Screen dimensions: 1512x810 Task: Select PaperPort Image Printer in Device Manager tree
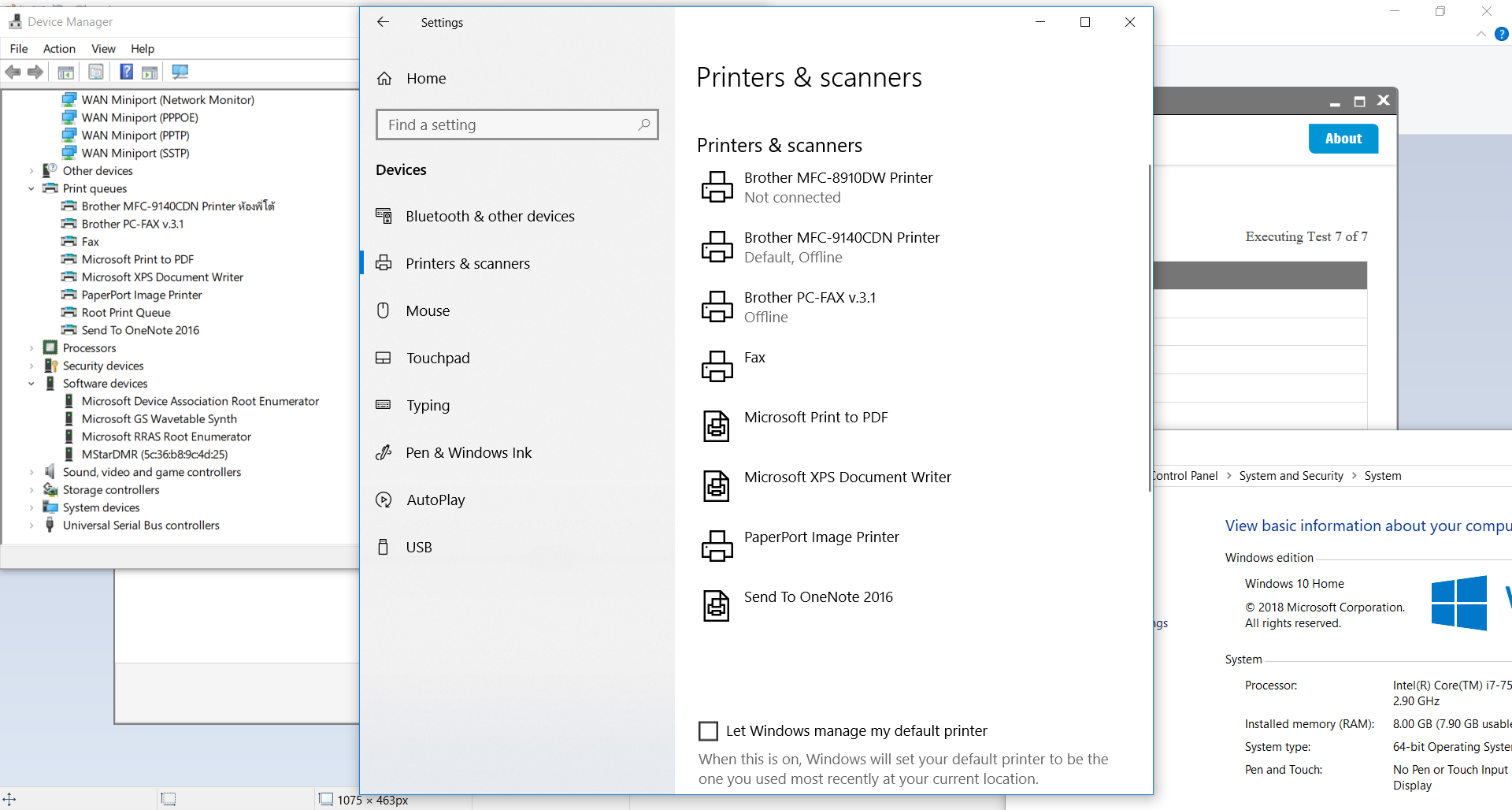pyautogui.click(x=142, y=295)
